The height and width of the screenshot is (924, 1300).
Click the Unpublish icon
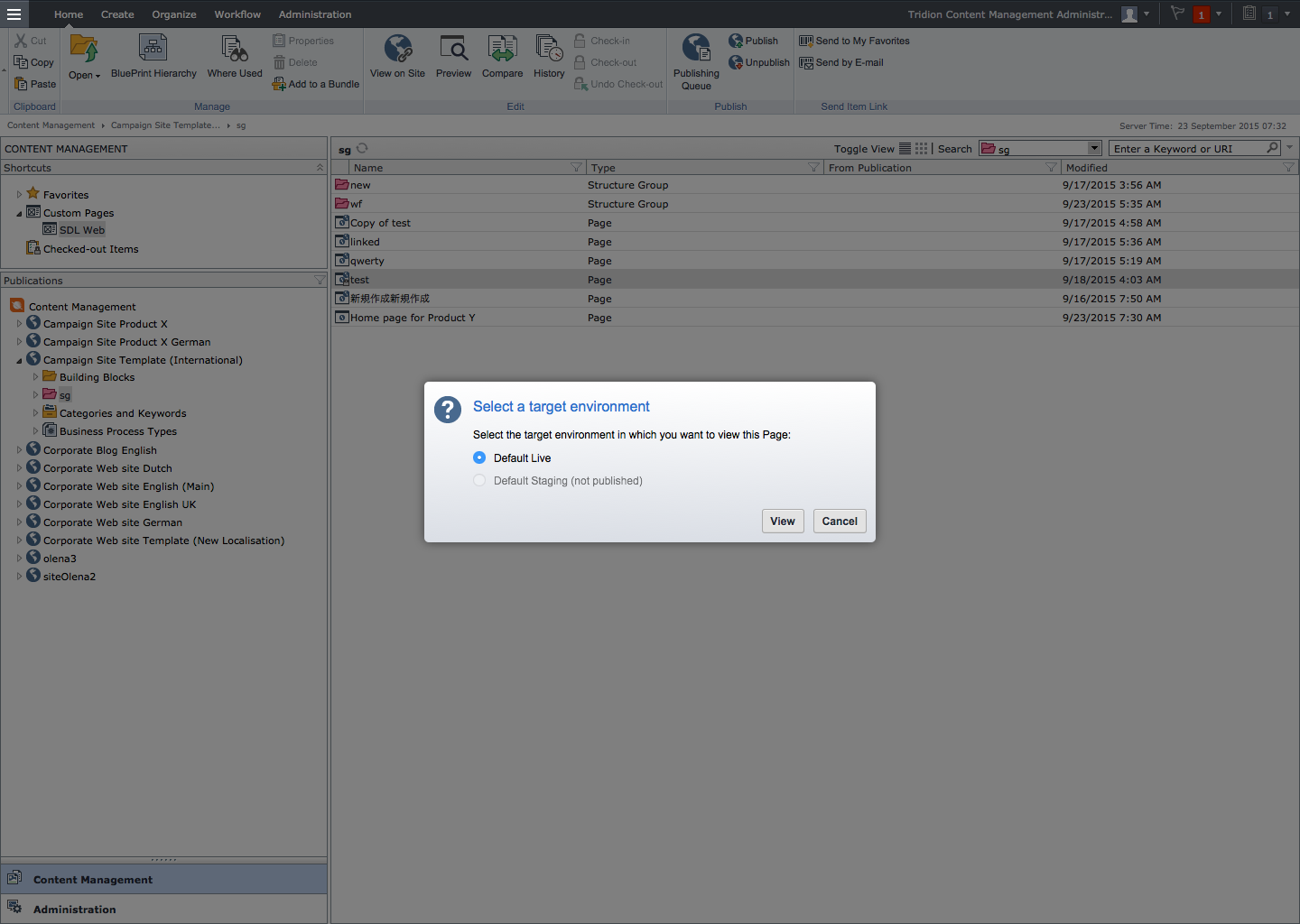[737, 62]
